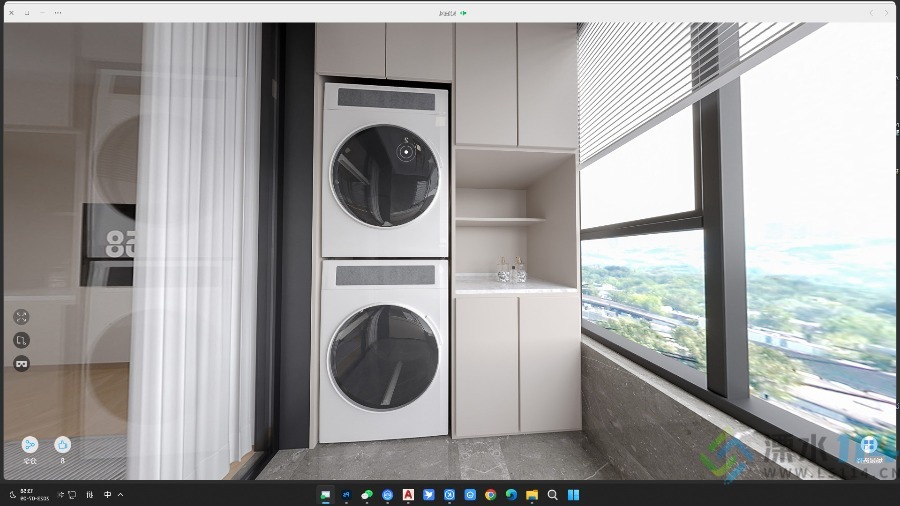
Task: Click the forward arrow in title bar
Action: click(x=886, y=12)
